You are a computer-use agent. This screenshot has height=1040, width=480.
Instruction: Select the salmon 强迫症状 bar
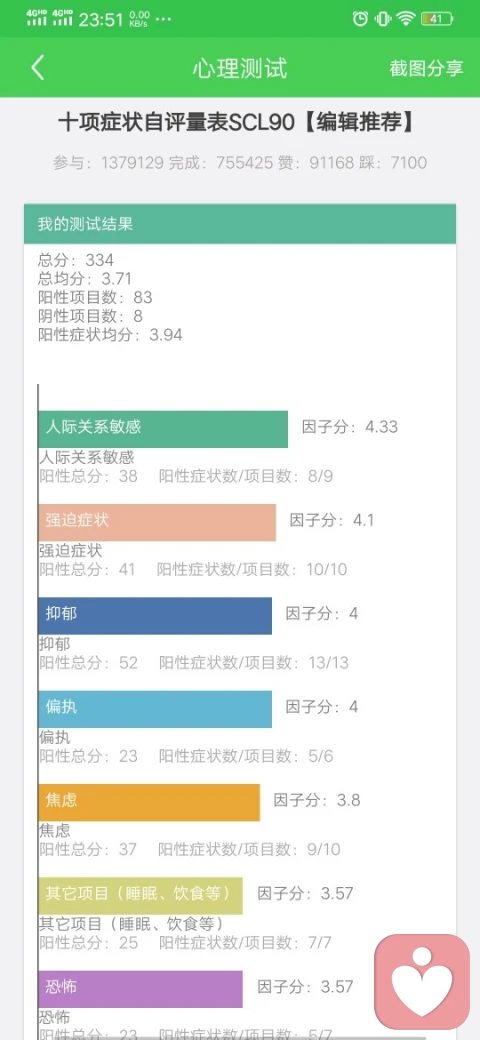157,522
